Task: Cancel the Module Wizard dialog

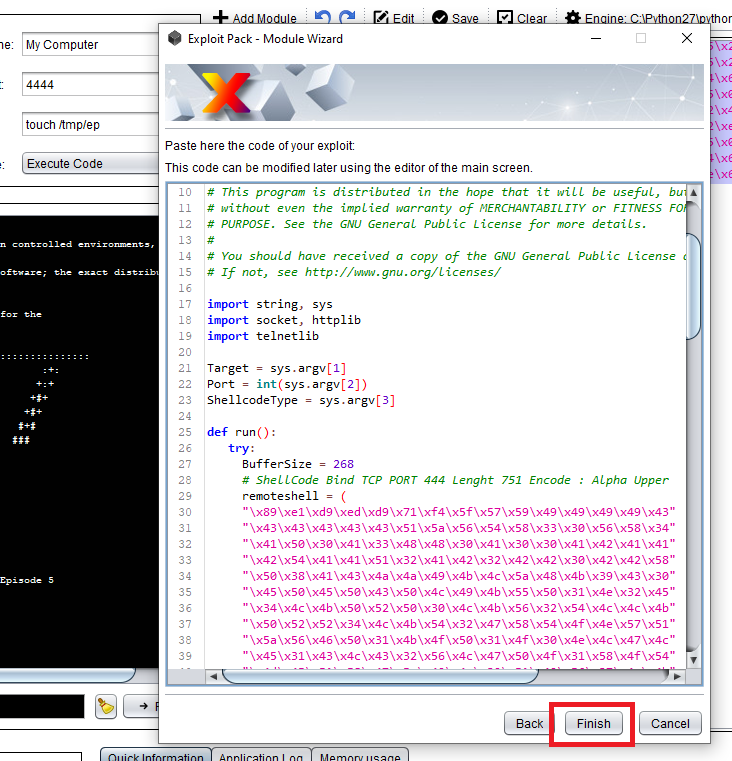Action: [x=670, y=723]
